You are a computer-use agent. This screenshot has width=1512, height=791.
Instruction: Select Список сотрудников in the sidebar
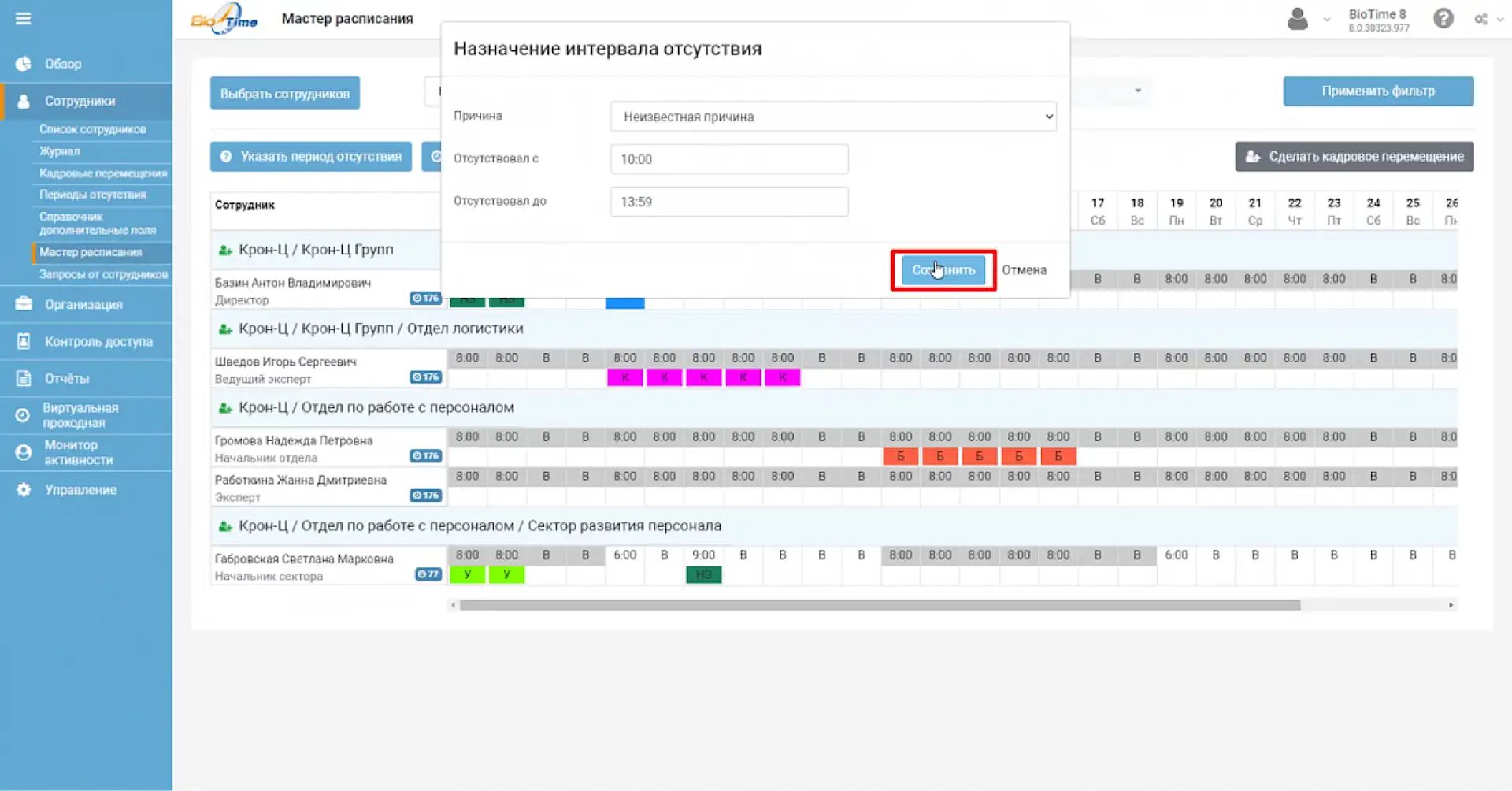click(93, 128)
